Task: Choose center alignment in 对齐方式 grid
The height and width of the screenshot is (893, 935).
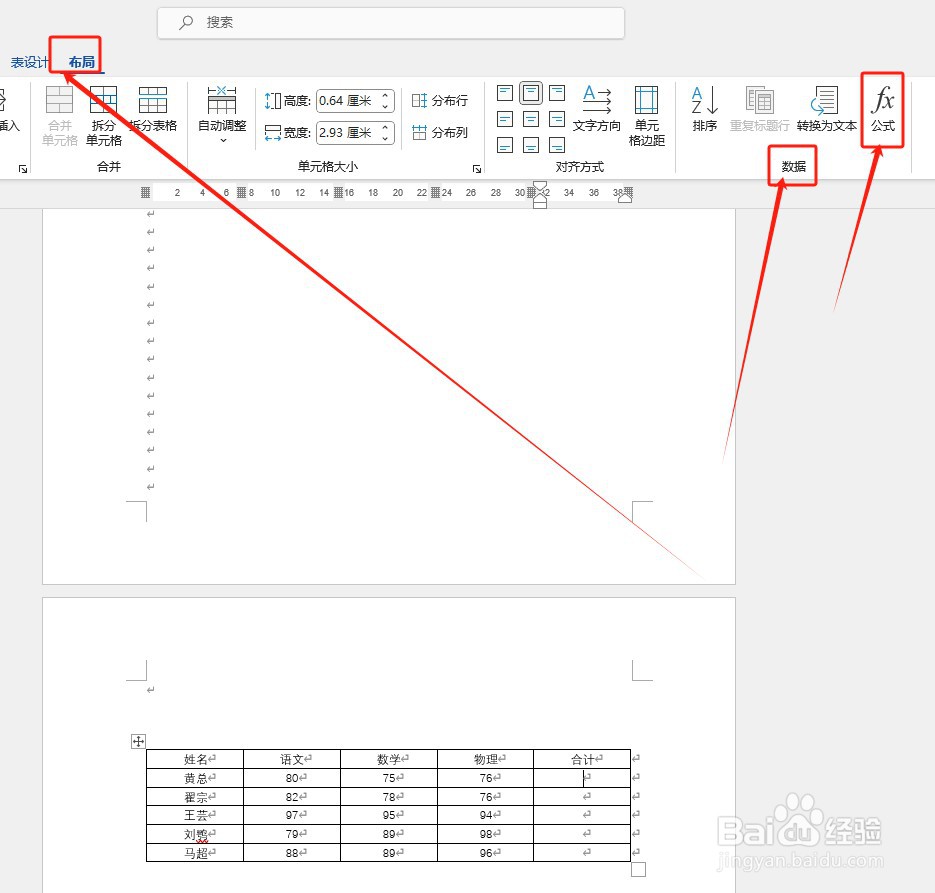Action: [x=530, y=118]
